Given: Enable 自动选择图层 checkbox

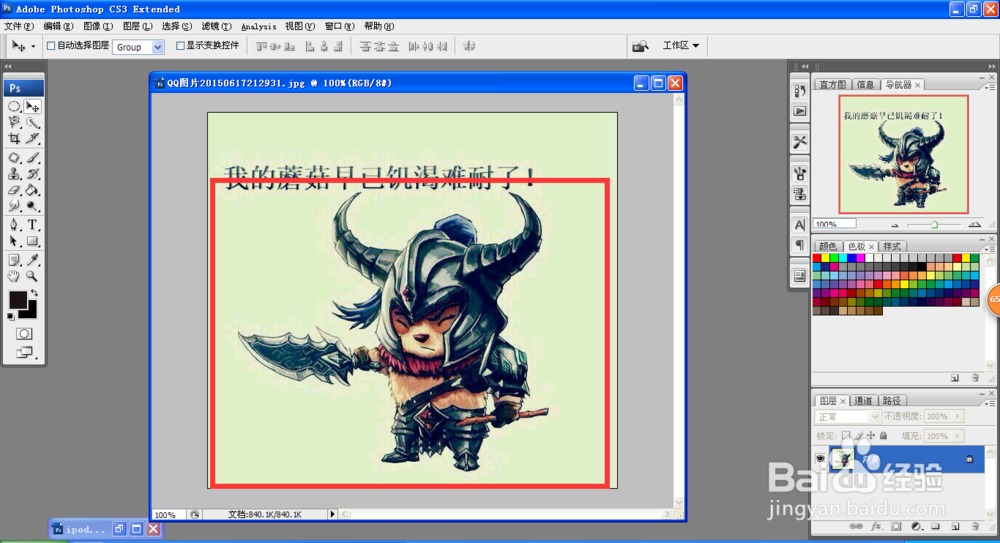Looking at the screenshot, I should click(x=51, y=46).
